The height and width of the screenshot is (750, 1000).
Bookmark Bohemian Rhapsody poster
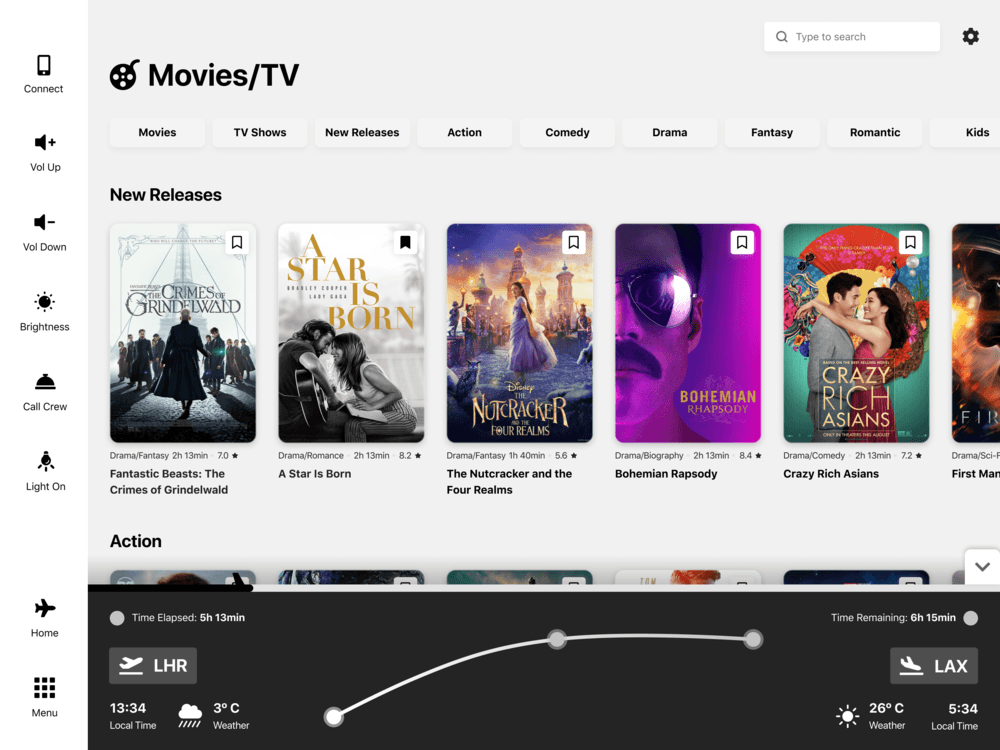(742, 242)
